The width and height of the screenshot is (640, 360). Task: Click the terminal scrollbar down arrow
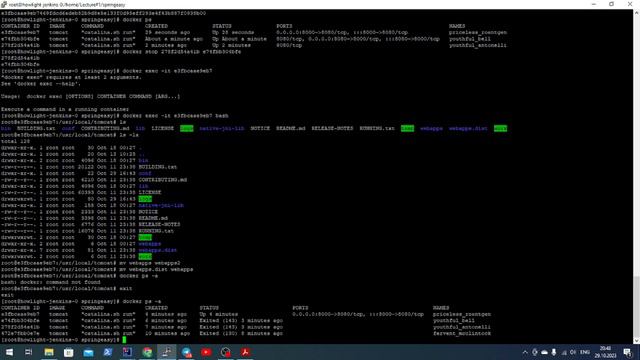636,341
